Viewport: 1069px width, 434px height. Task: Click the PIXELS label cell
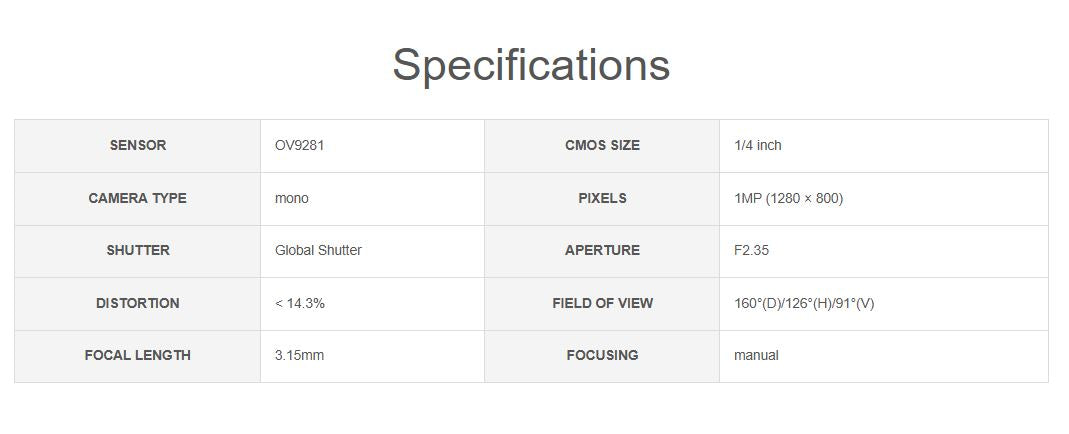pos(602,198)
